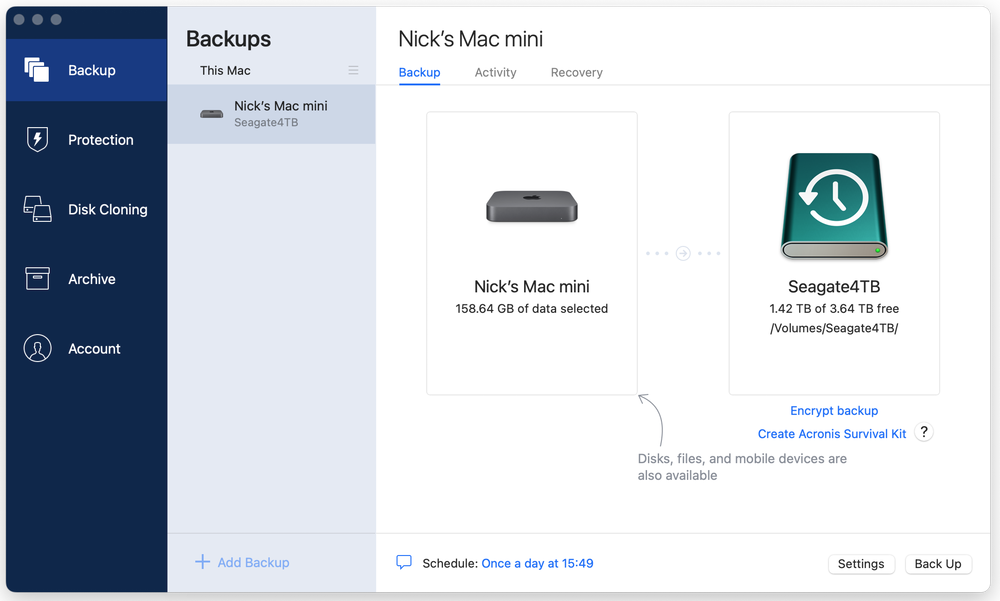Screen dimensions: 1000x601
Task: Open the This Mac list options menu
Action: [x=353, y=70]
